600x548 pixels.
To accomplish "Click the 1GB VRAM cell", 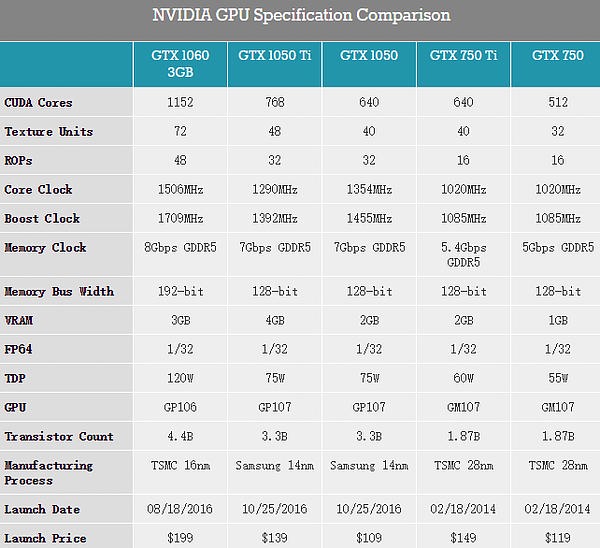I will (x=558, y=320).
